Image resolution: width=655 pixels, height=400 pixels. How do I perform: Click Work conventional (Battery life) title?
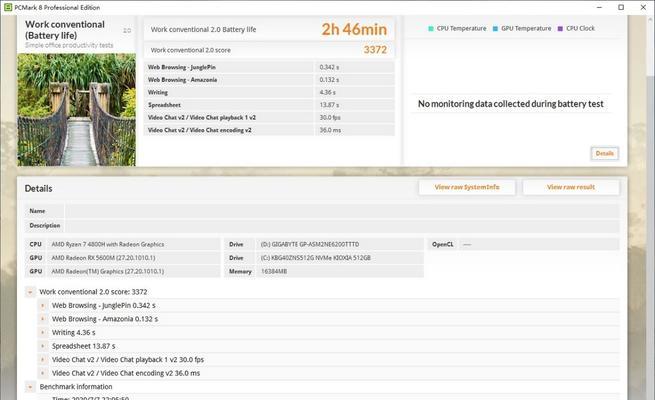[x=65, y=30]
